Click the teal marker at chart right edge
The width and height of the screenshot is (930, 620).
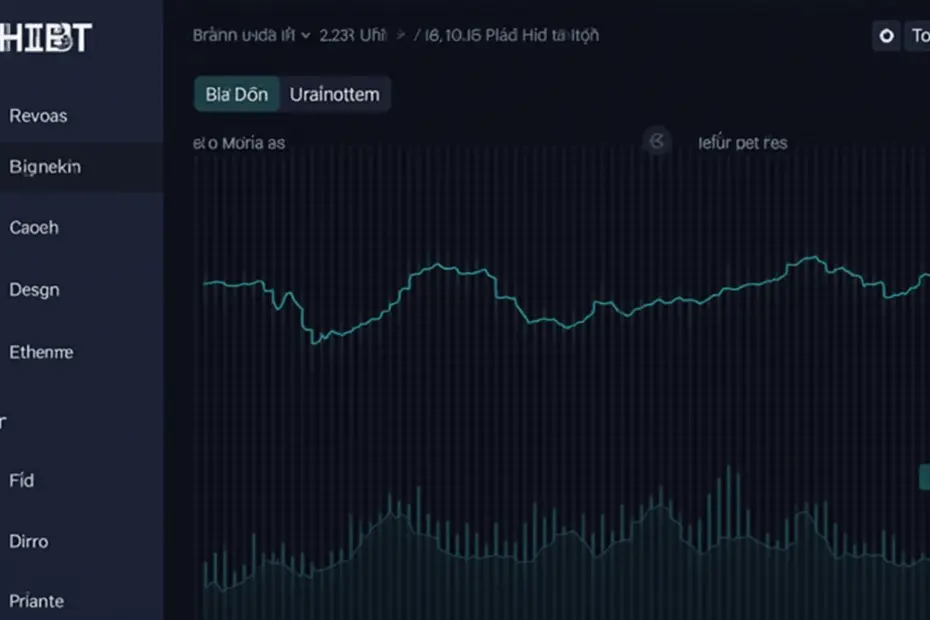pos(924,477)
